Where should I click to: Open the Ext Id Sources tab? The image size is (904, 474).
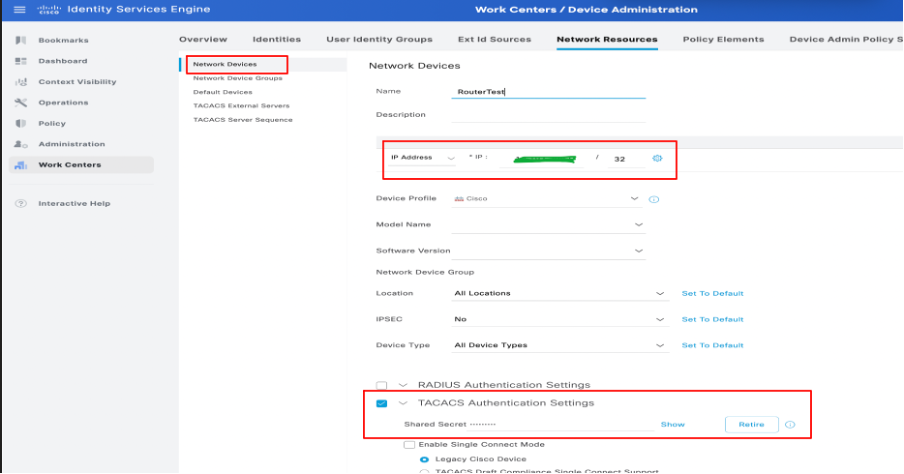495,39
